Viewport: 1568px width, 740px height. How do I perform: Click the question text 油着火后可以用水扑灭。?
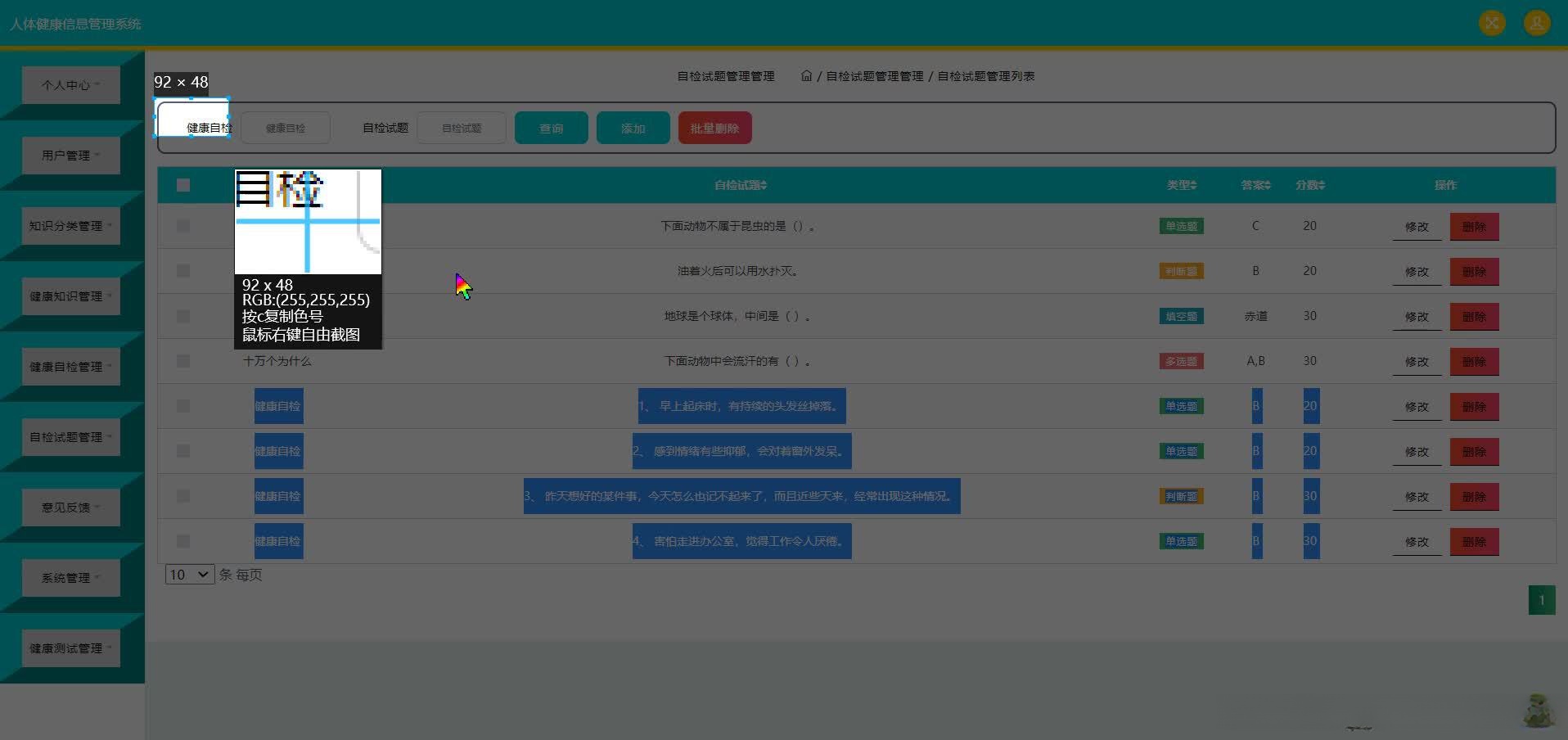click(738, 271)
